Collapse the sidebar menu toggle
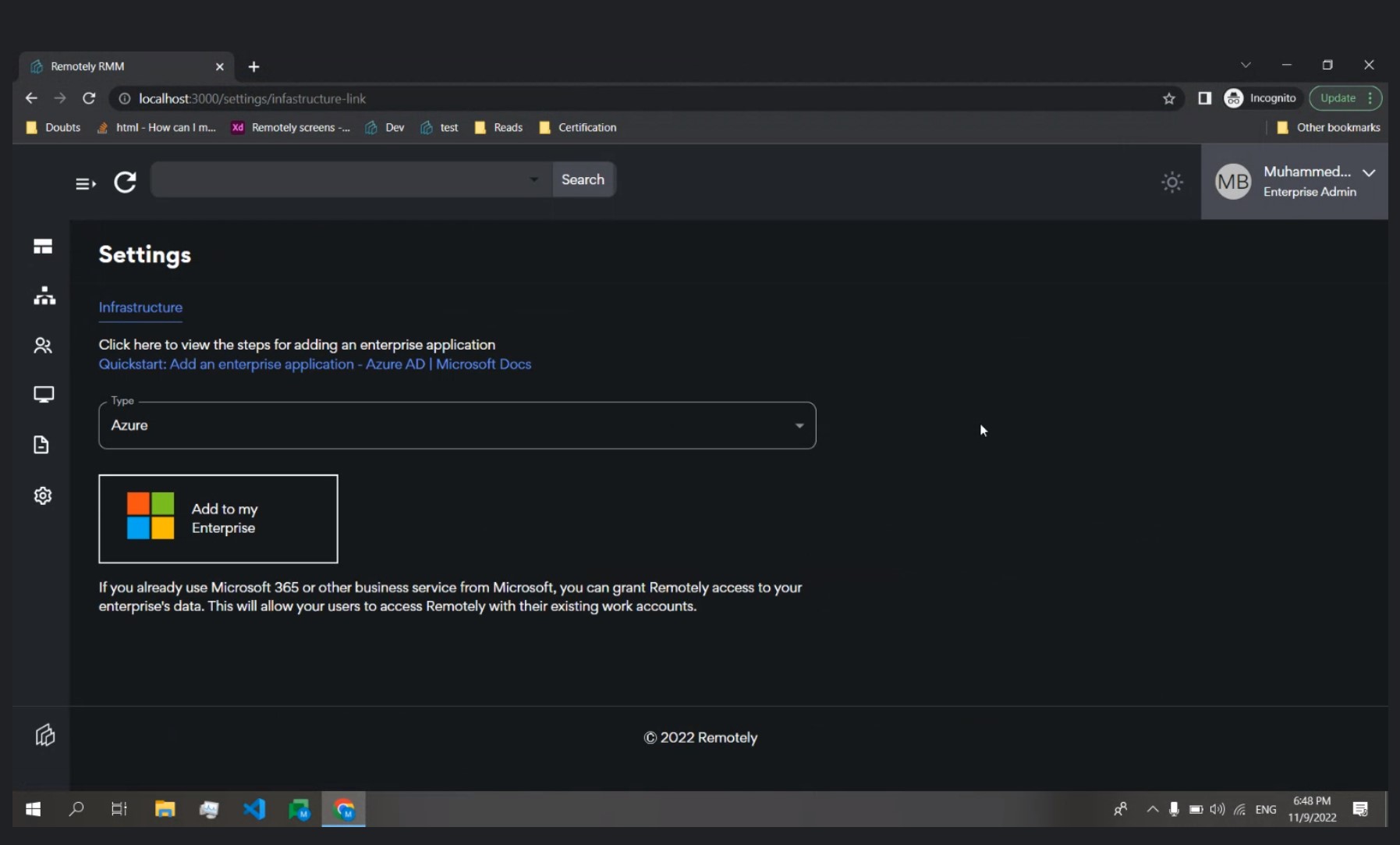Image resolution: width=1400 pixels, height=845 pixels. point(85,184)
